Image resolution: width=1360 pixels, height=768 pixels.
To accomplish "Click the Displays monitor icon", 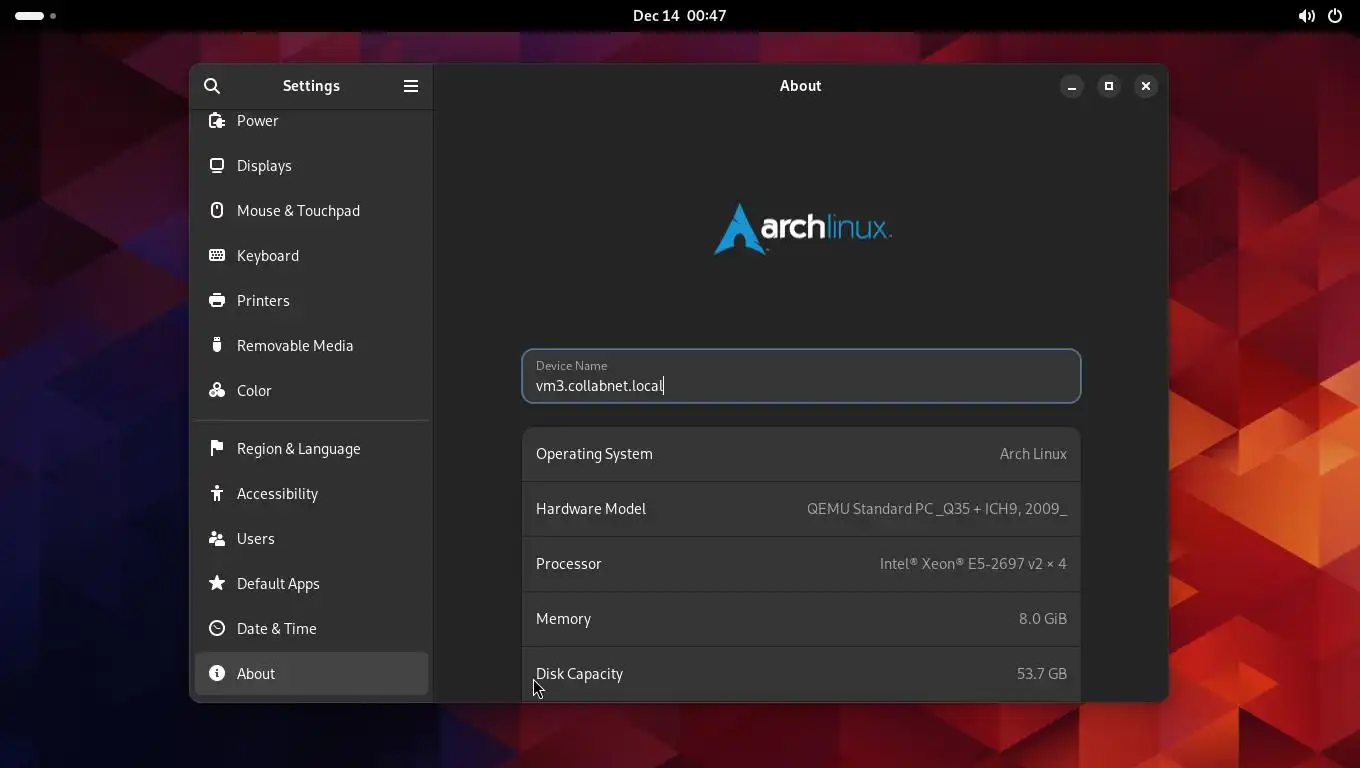I will pos(217,166).
